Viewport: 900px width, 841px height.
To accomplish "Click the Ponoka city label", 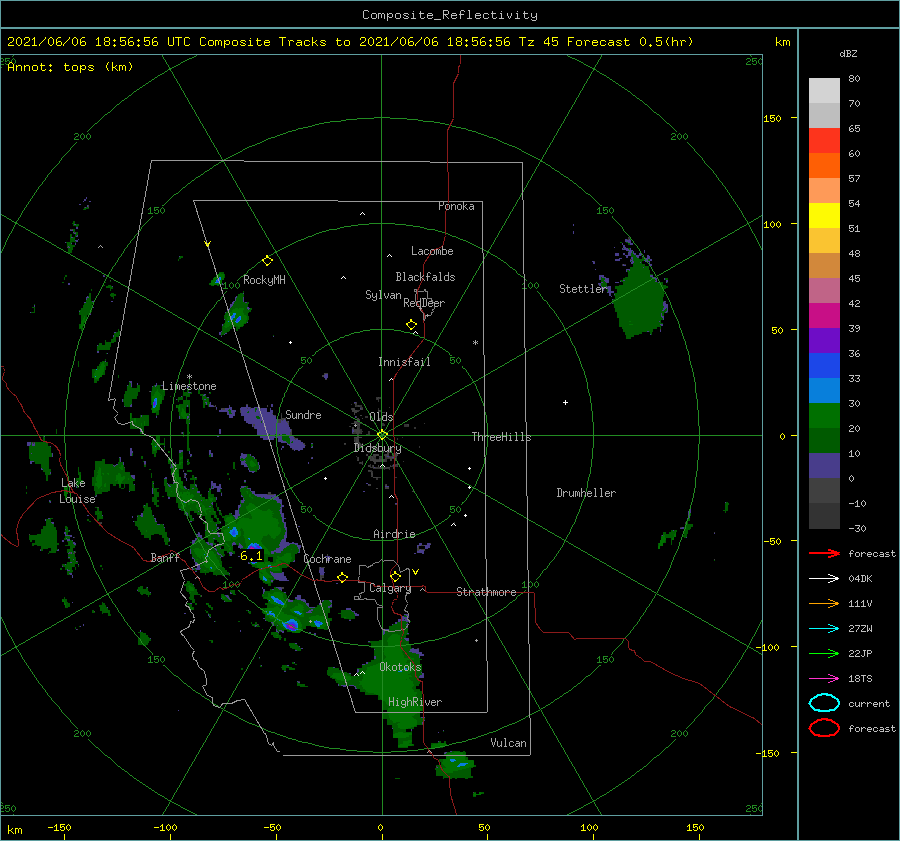I will click(x=456, y=206).
